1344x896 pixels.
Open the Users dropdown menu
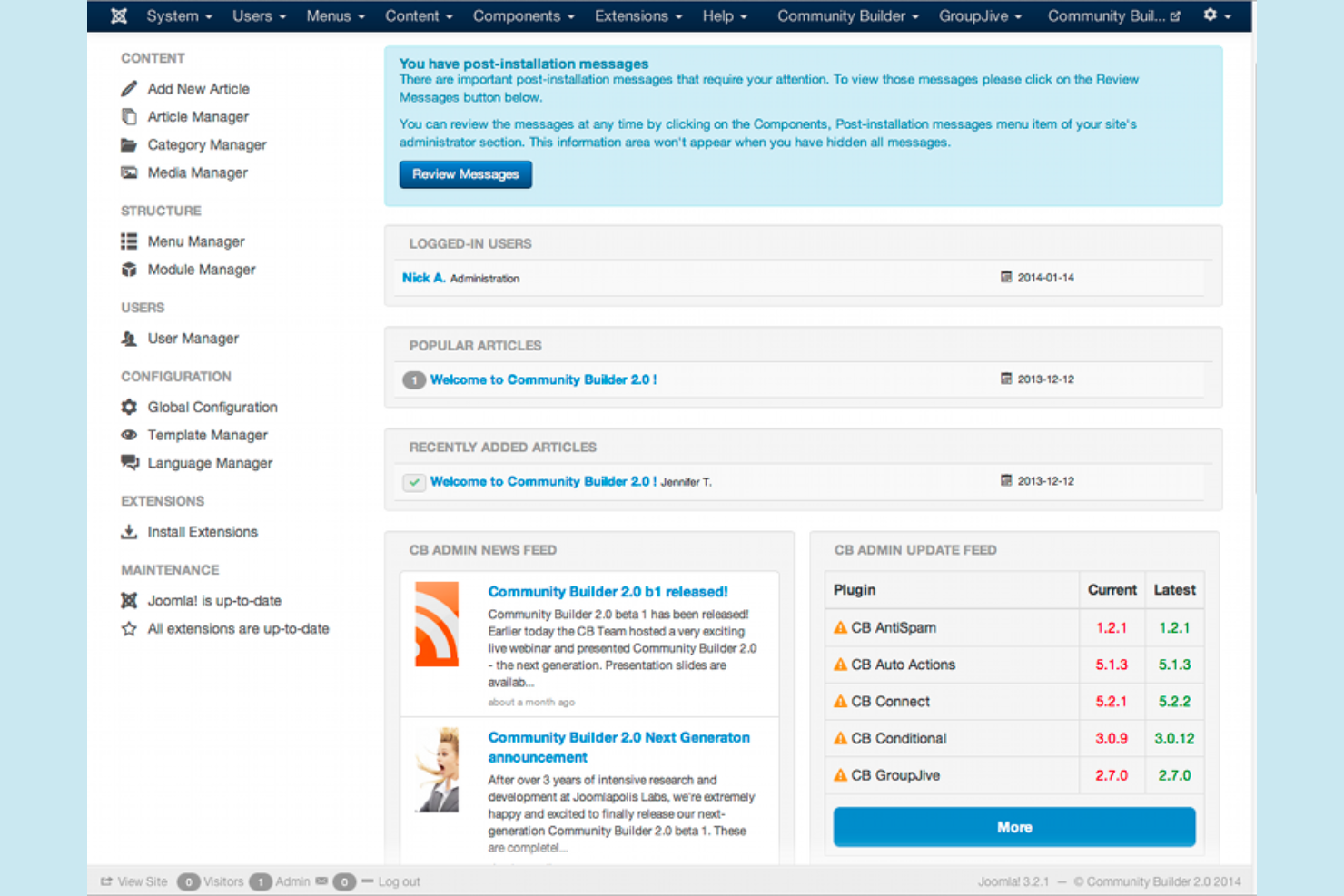[259, 16]
